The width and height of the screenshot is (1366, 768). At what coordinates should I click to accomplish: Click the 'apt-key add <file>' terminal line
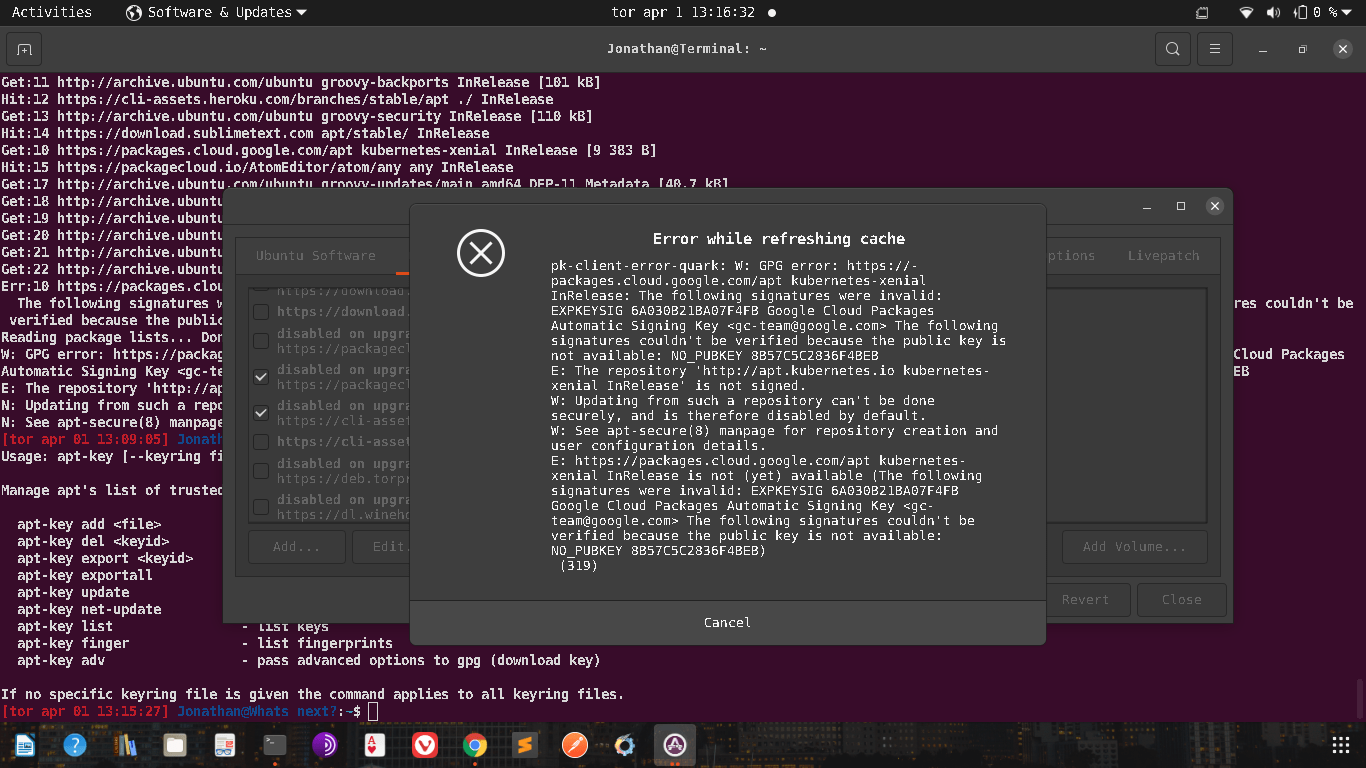tap(89, 524)
